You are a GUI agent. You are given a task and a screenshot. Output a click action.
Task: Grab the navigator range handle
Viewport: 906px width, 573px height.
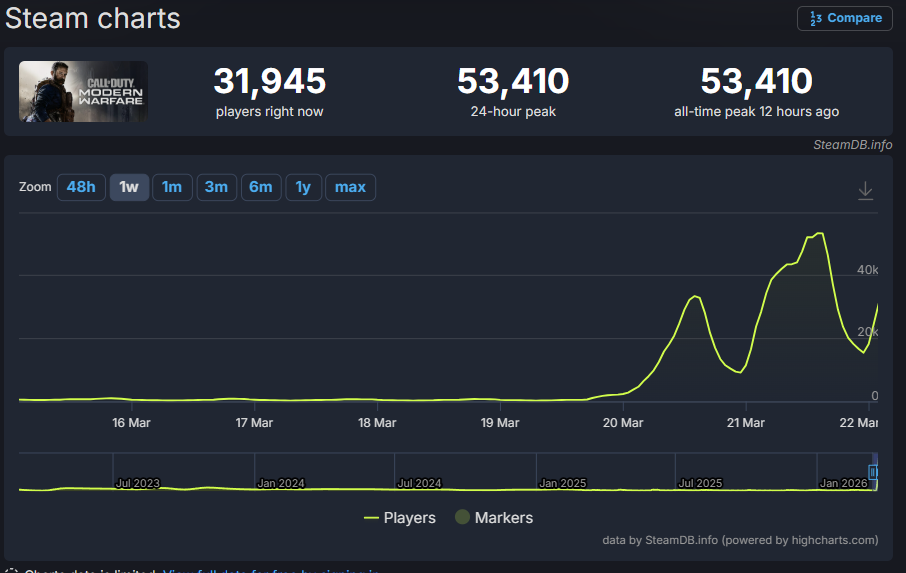click(873, 472)
